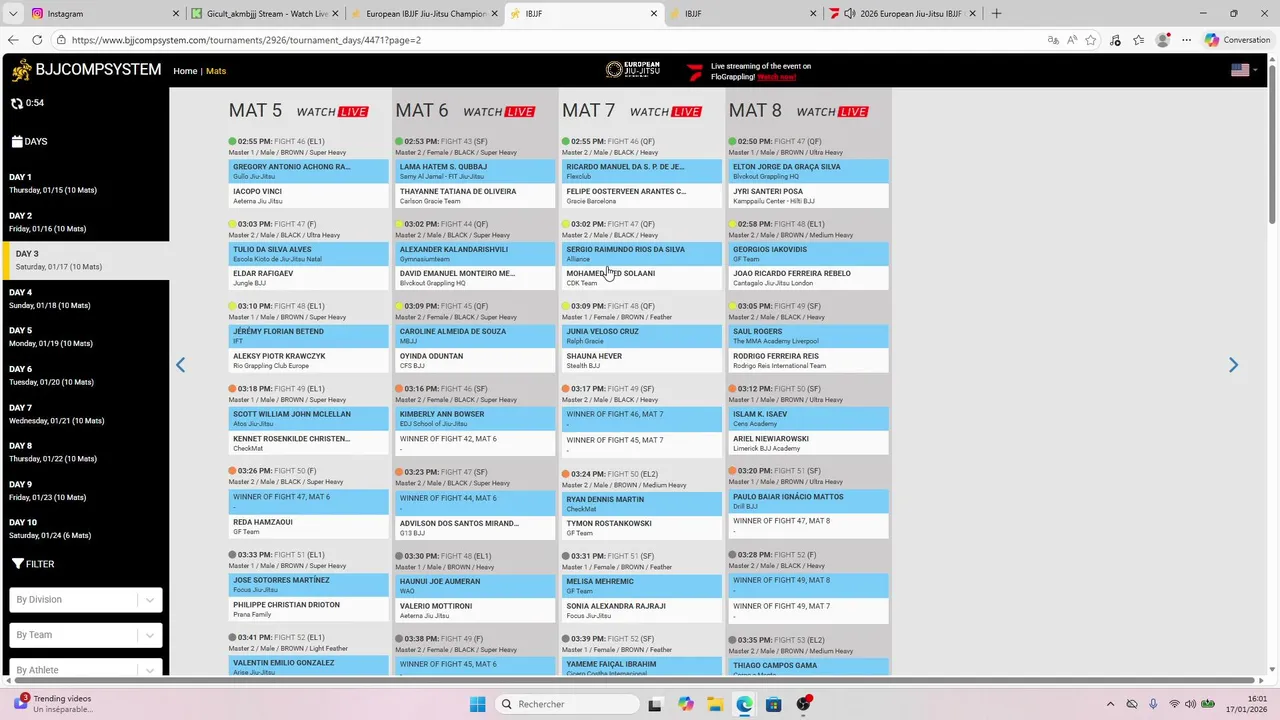Click the Home navigation link

pyautogui.click(x=185, y=71)
